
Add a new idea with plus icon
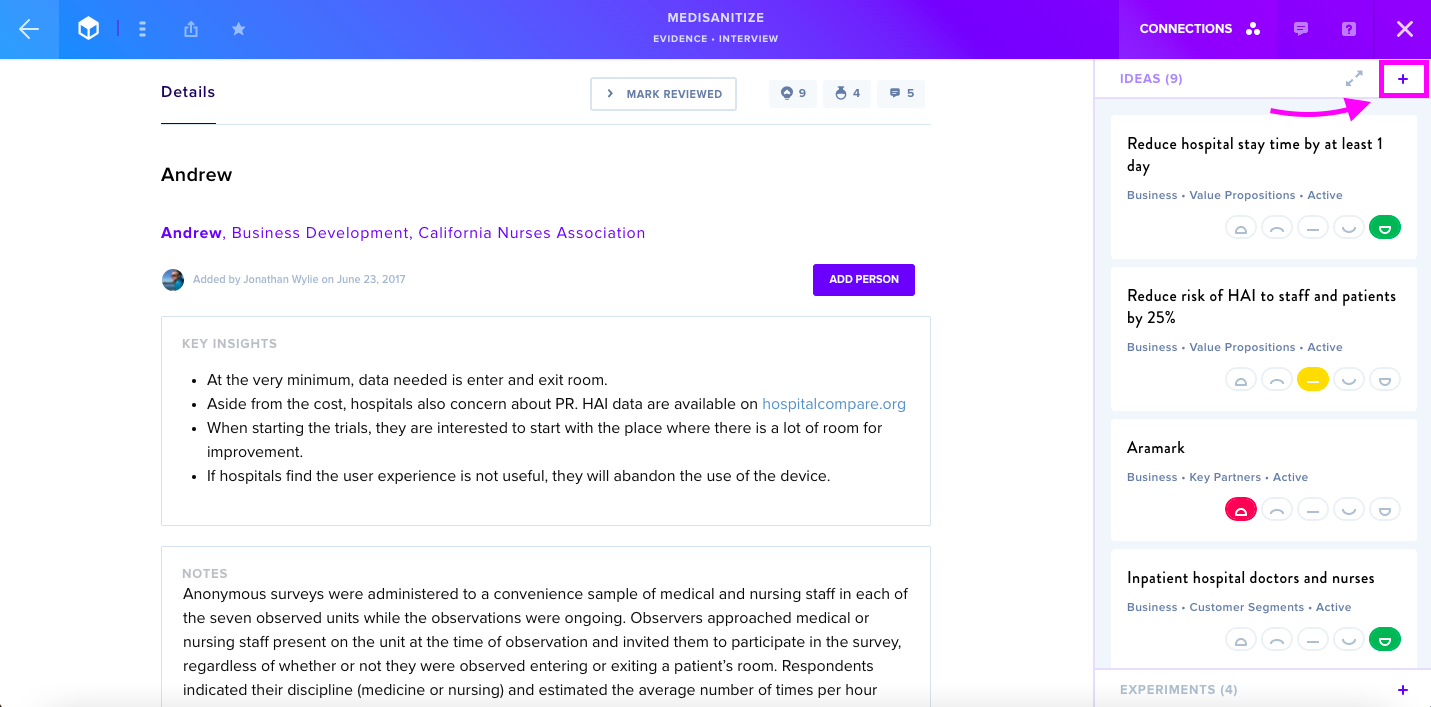pyautogui.click(x=1403, y=79)
